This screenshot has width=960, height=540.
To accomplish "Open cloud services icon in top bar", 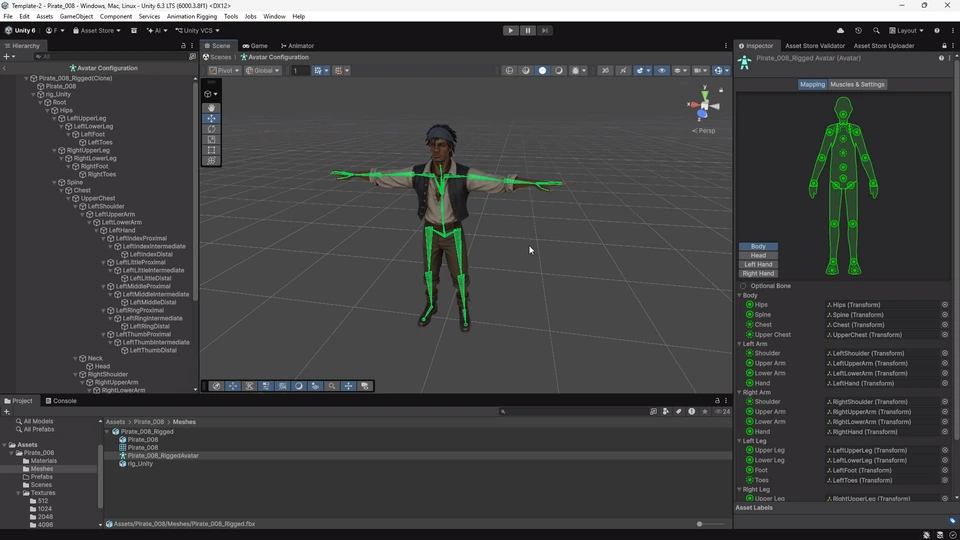I will coord(840,31).
